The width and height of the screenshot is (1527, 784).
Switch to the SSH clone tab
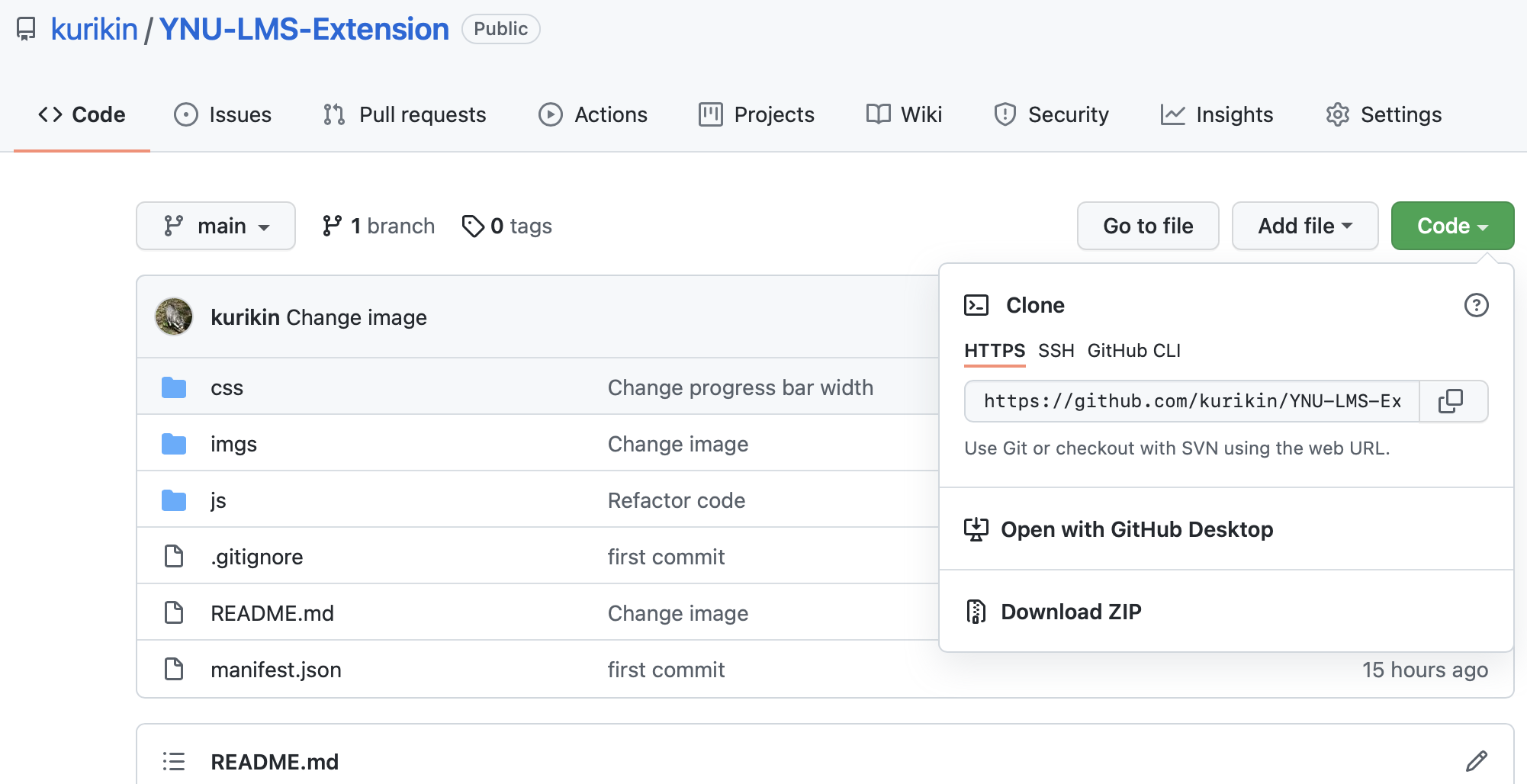(1056, 351)
